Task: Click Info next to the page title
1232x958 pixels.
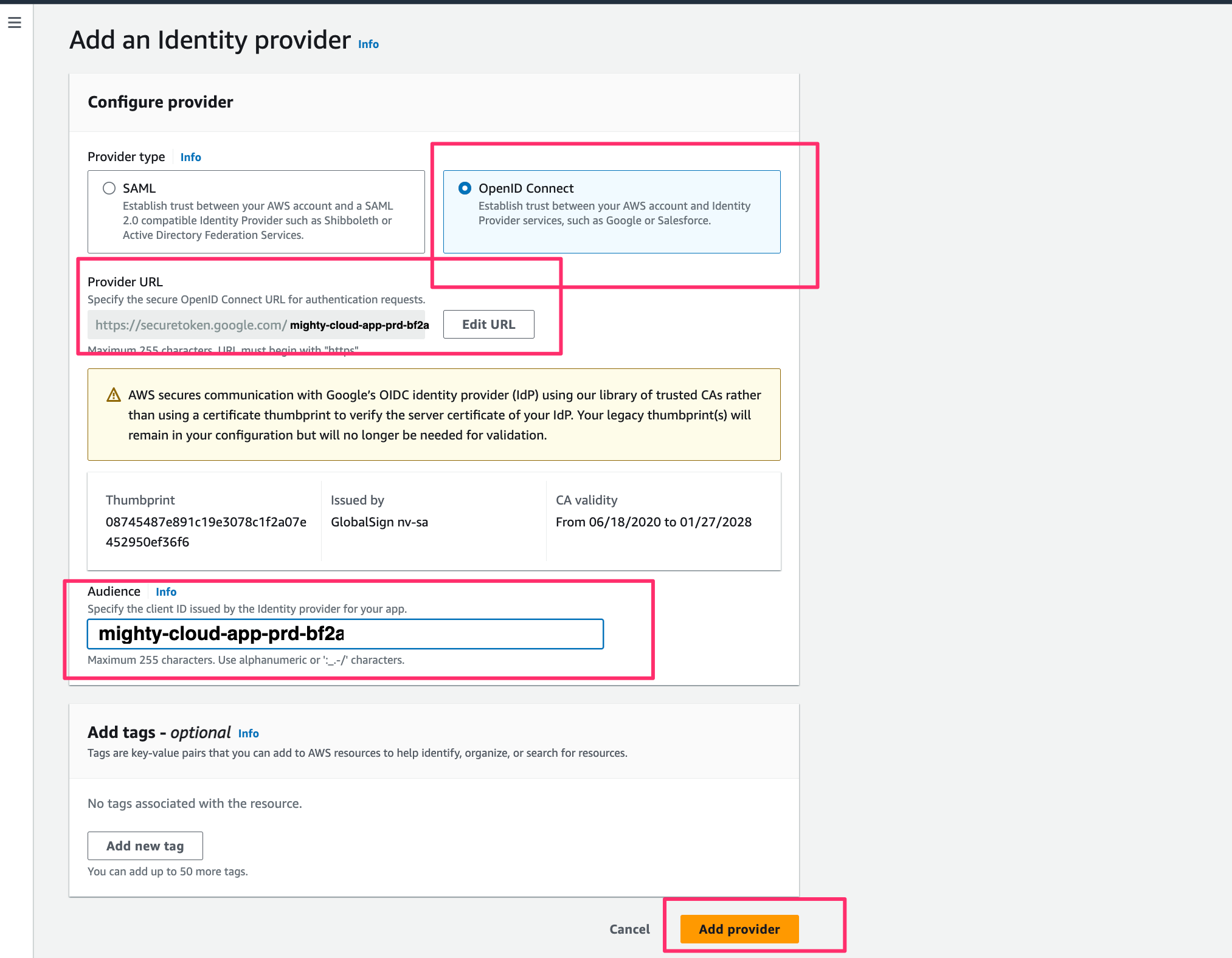Action: (367, 44)
